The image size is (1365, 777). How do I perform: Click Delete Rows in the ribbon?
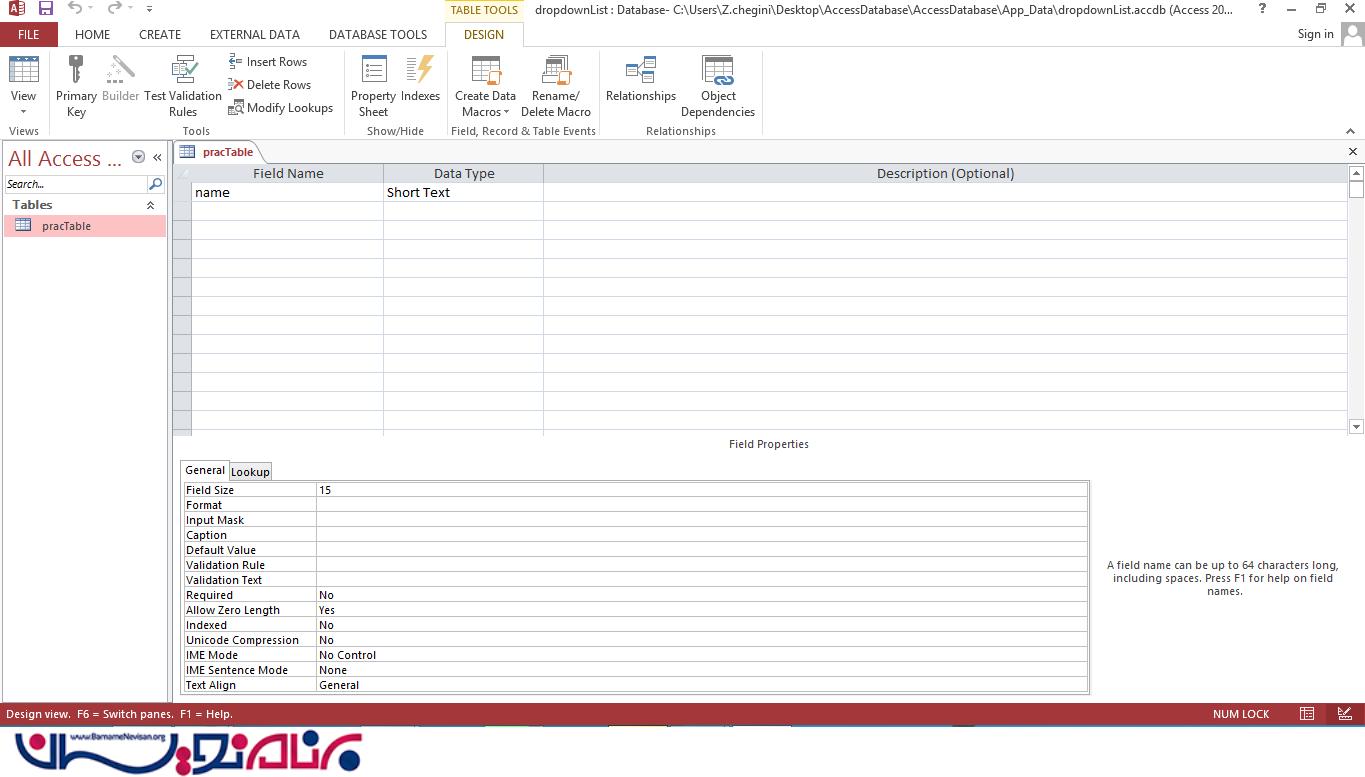270,85
